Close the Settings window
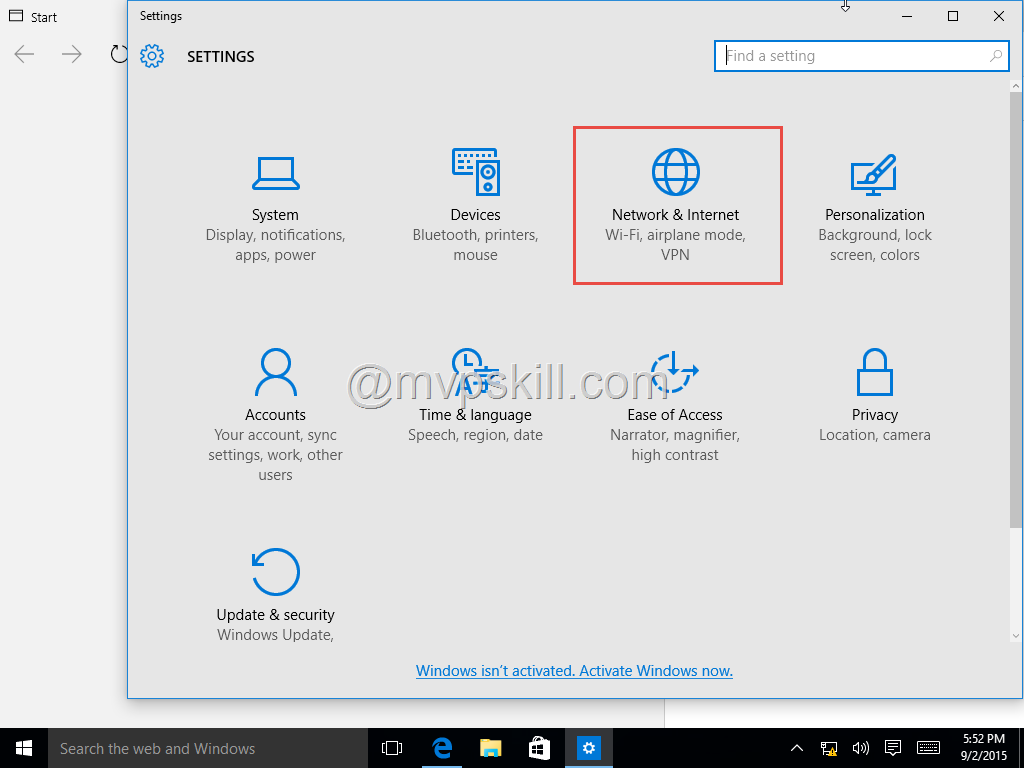Image resolution: width=1024 pixels, height=768 pixels. pos(999,16)
